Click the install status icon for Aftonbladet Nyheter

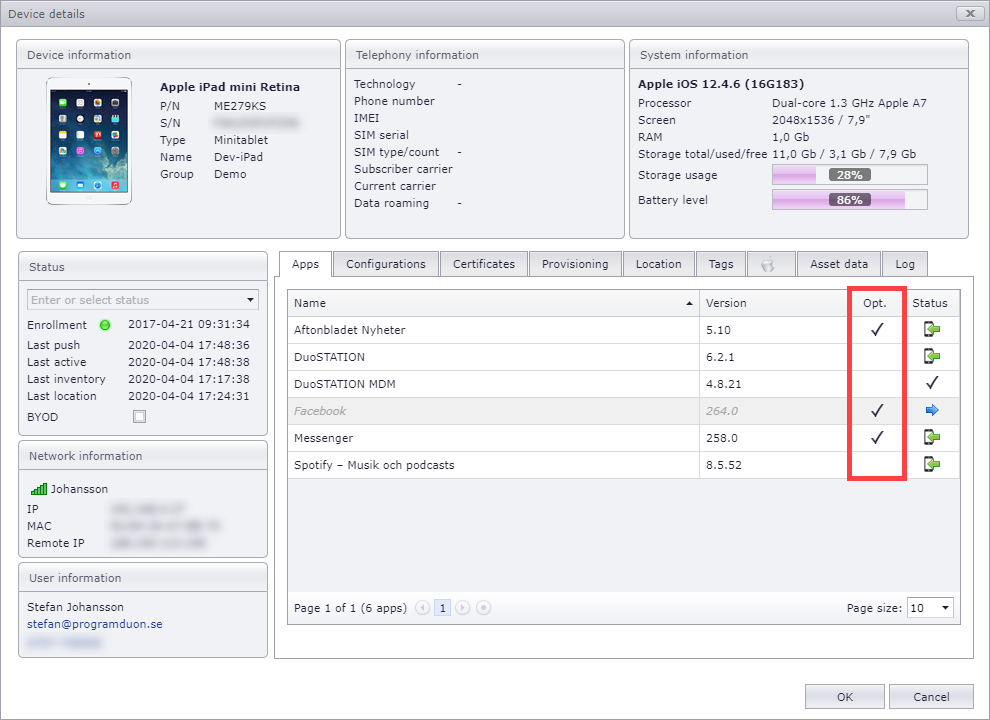pos(932,329)
